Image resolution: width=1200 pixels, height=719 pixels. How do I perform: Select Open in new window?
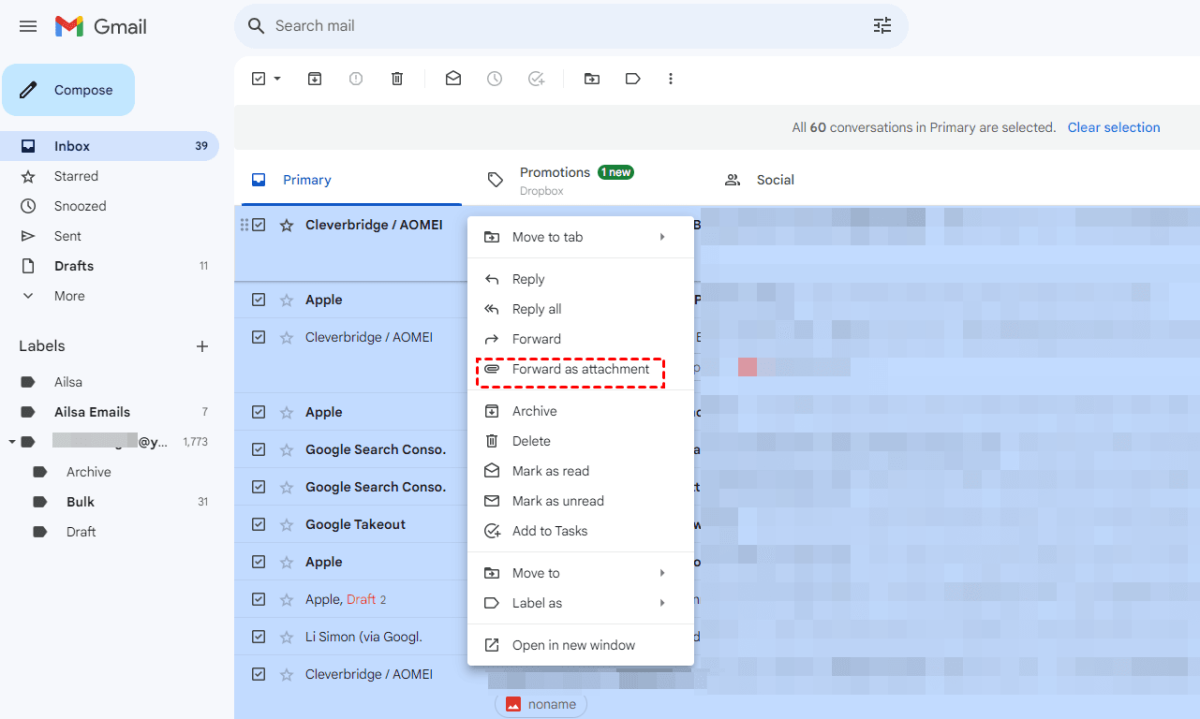pyautogui.click(x=581, y=645)
